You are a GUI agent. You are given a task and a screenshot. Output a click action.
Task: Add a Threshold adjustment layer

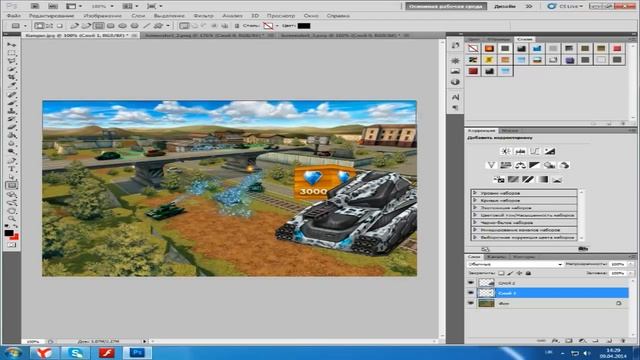coord(528,179)
